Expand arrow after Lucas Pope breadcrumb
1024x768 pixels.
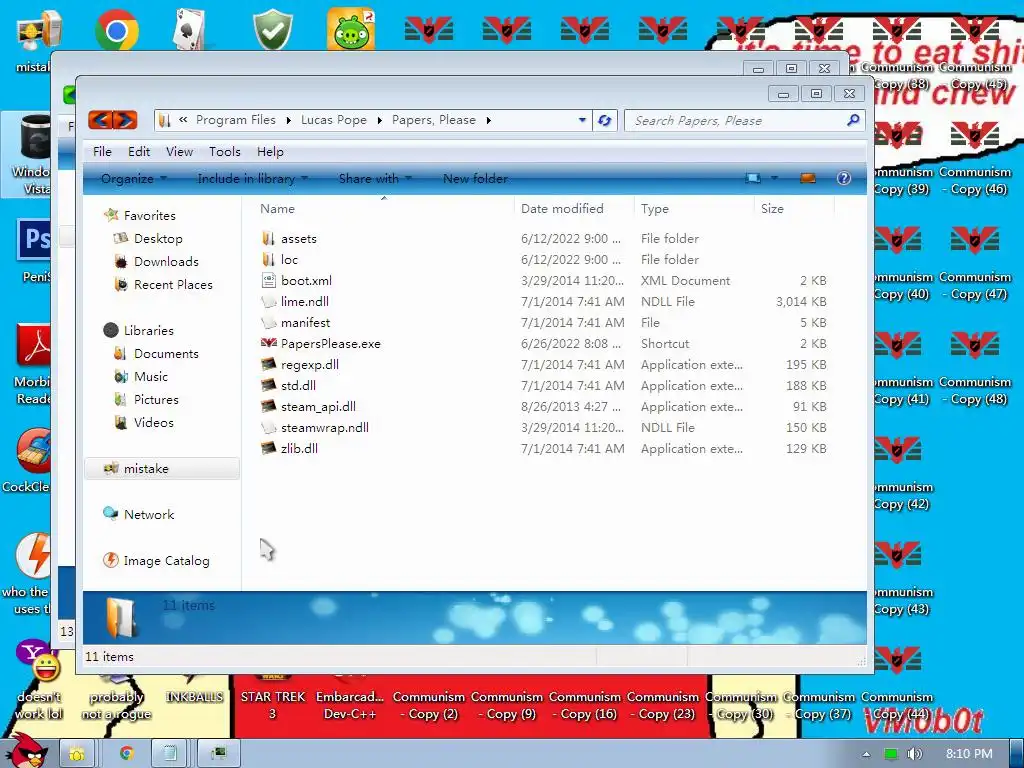(x=379, y=120)
